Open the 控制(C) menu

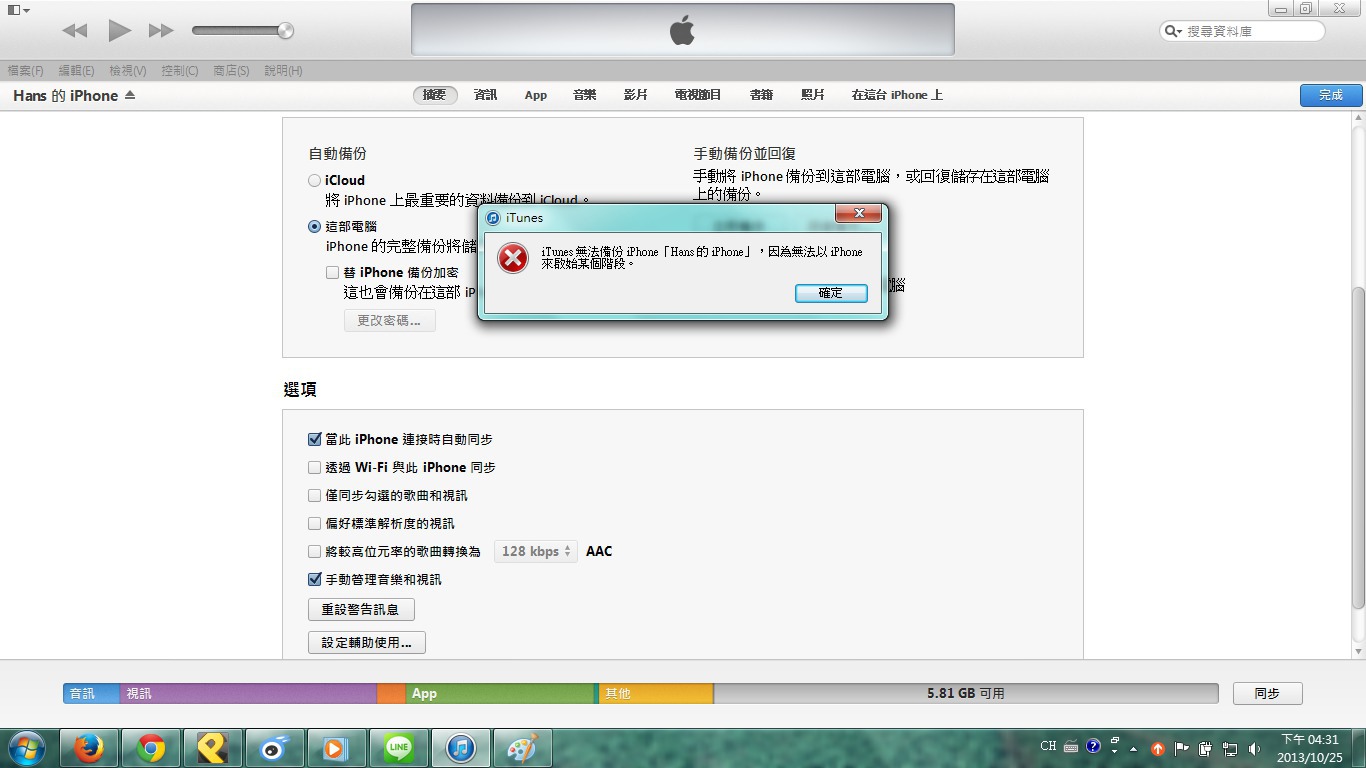[x=180, y=71]
